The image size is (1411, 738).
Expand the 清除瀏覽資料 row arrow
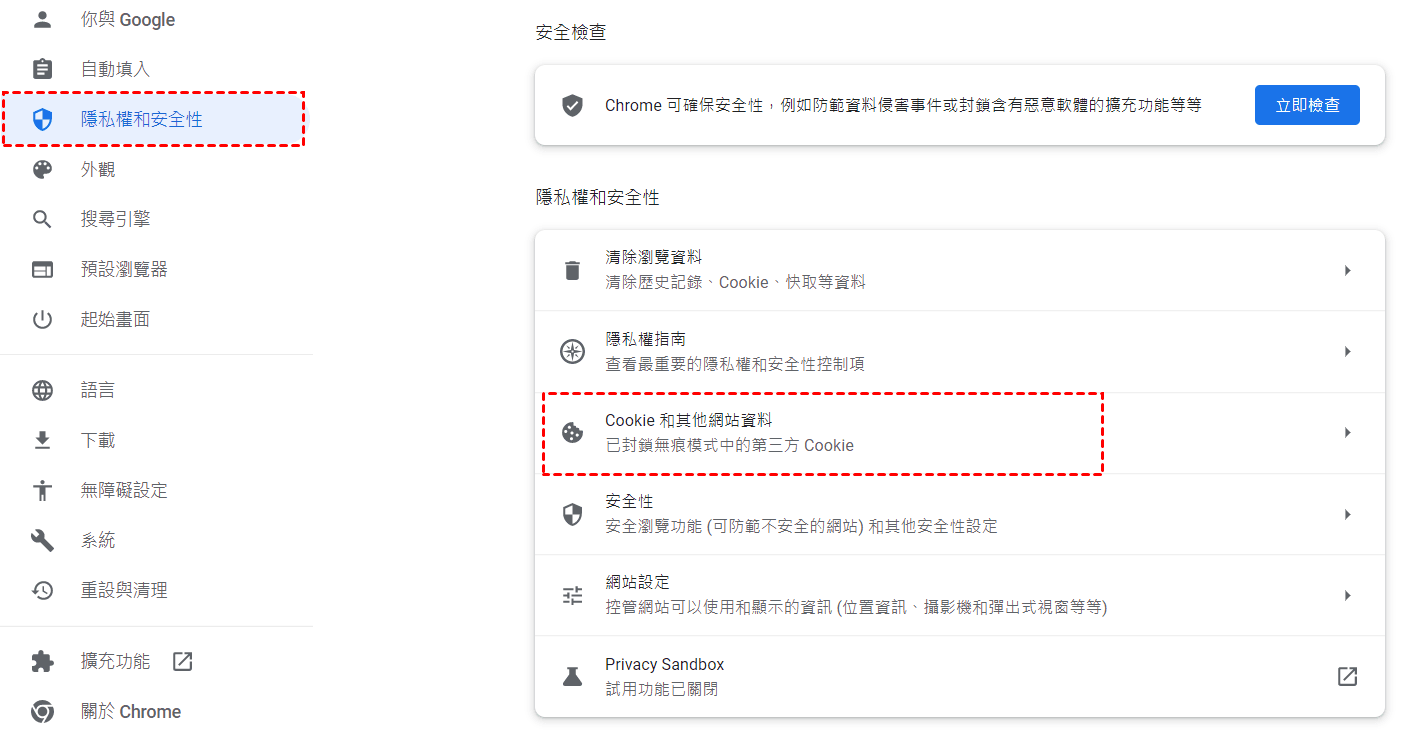pos(1347,270)
